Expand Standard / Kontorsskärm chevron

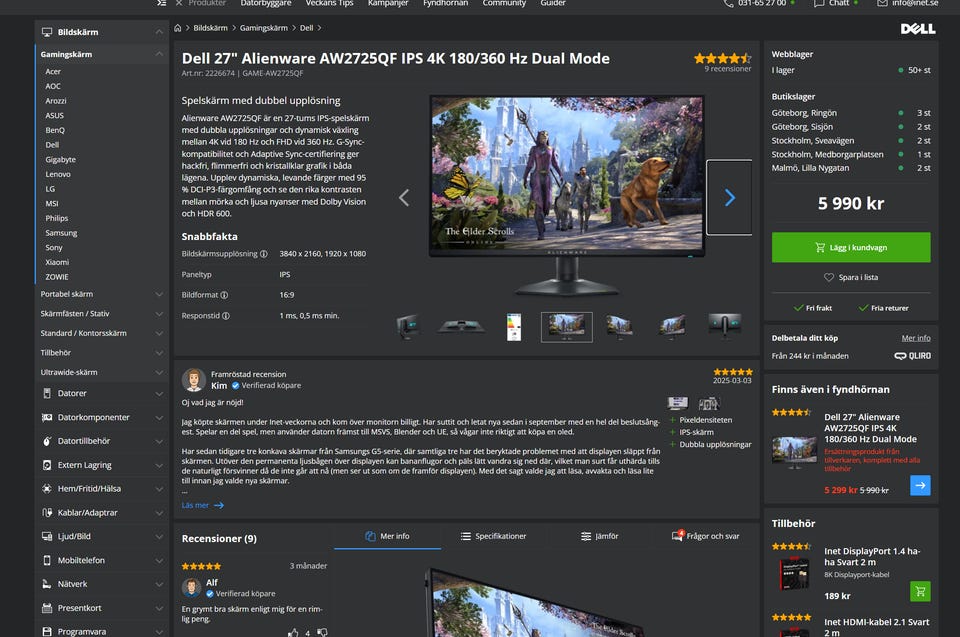coord(159,334)
